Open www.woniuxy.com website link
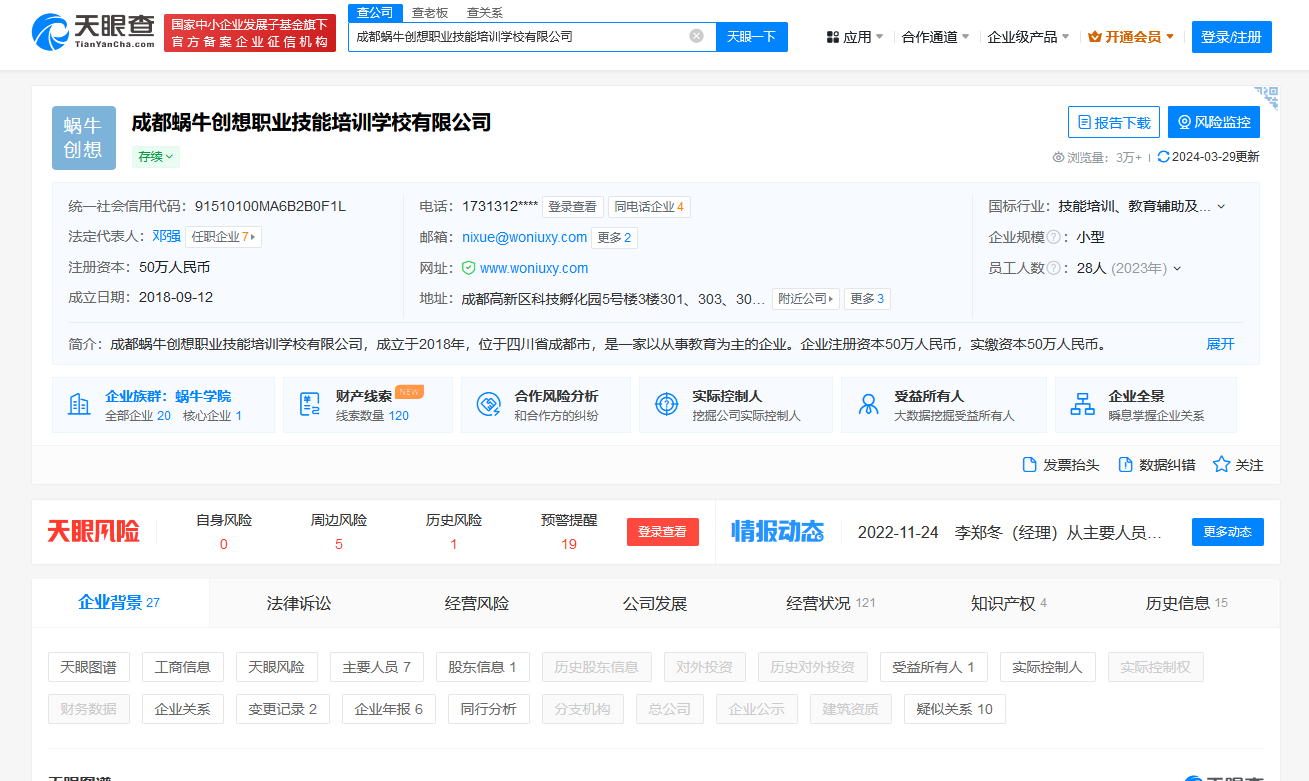 (534, 268)
